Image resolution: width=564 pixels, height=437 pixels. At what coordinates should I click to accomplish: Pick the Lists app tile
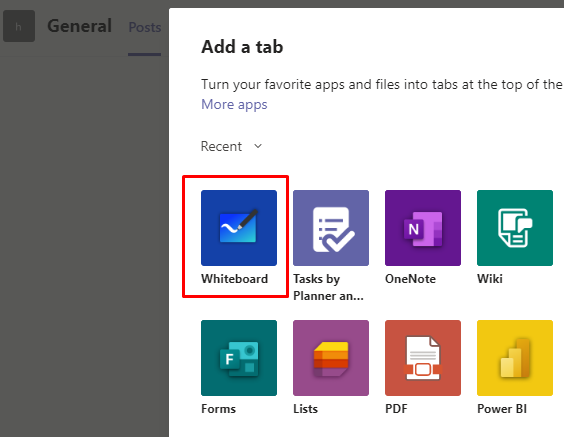[x=331, y=358]
